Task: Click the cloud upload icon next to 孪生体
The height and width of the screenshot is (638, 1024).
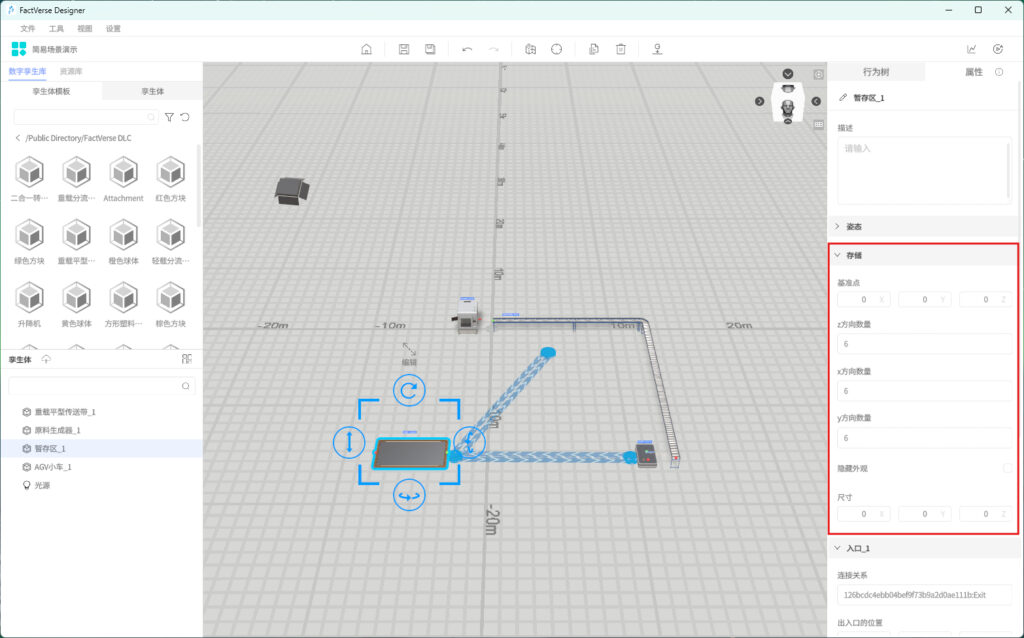Action: pos(46,359)
